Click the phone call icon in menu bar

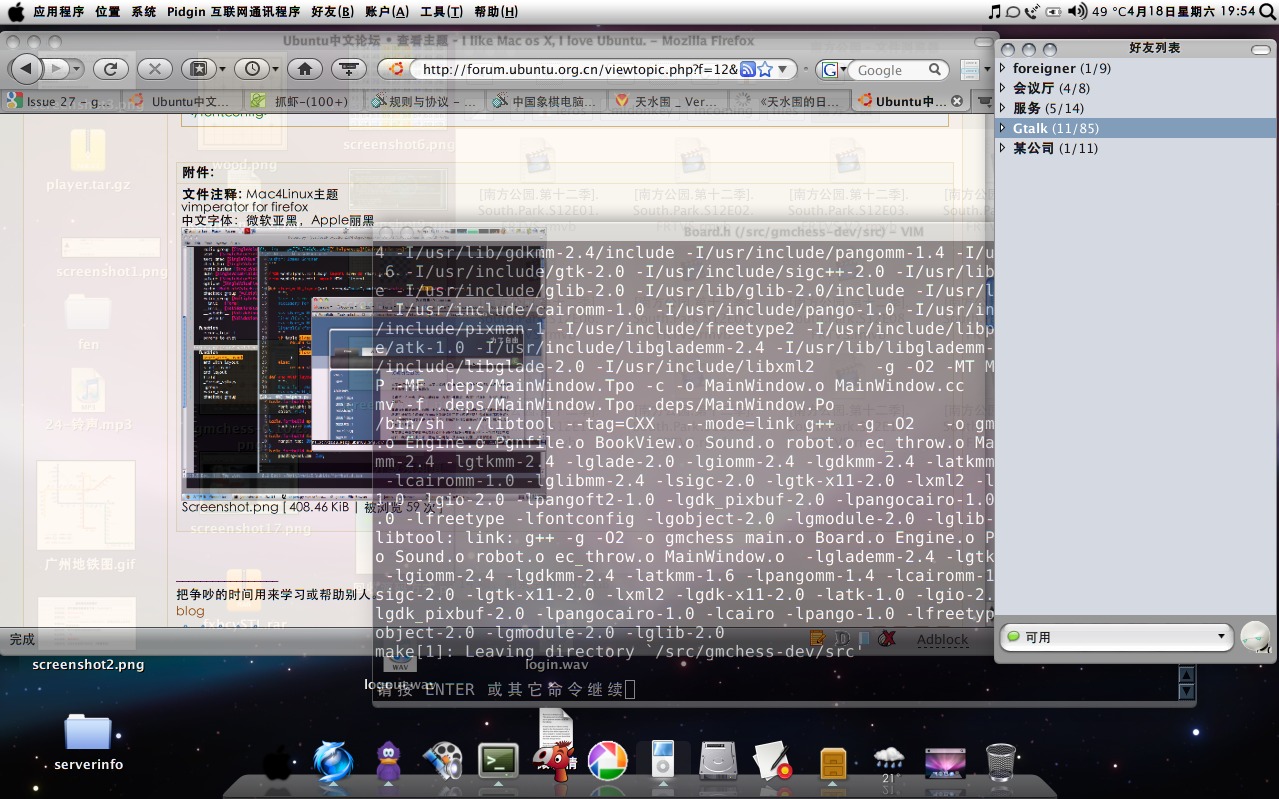pos(1034,11)
